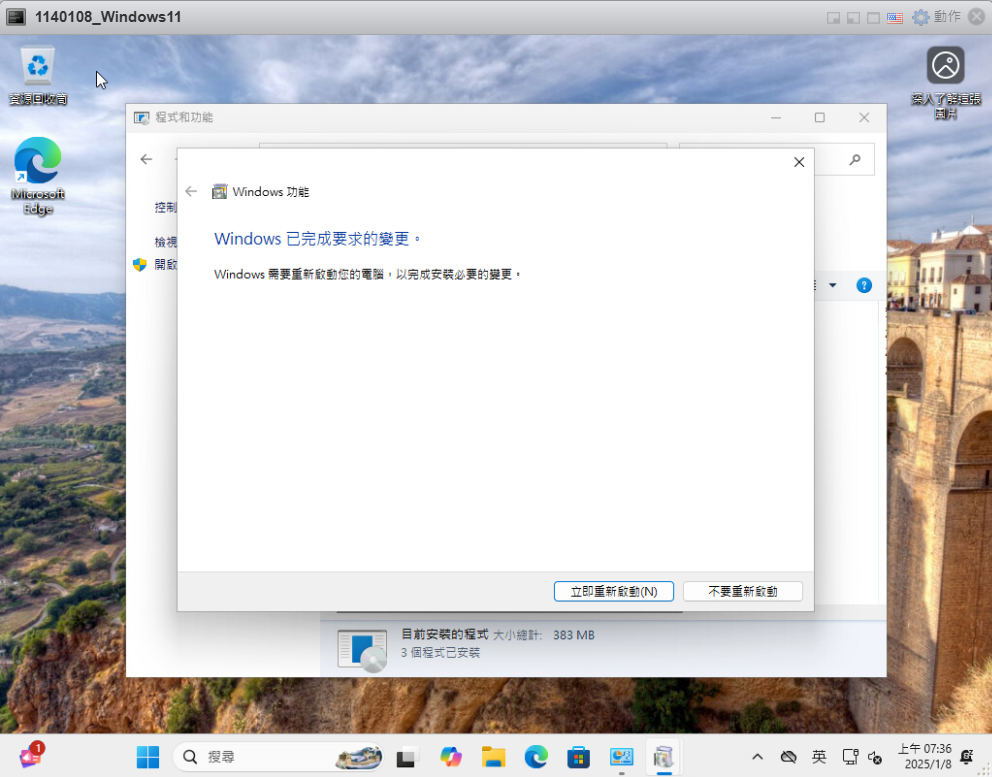Screen dimensions: 992x777
Task: Click the 深入了解這張圖片 desktop icon
Action: pyautogui.click(x=946, y=82)
